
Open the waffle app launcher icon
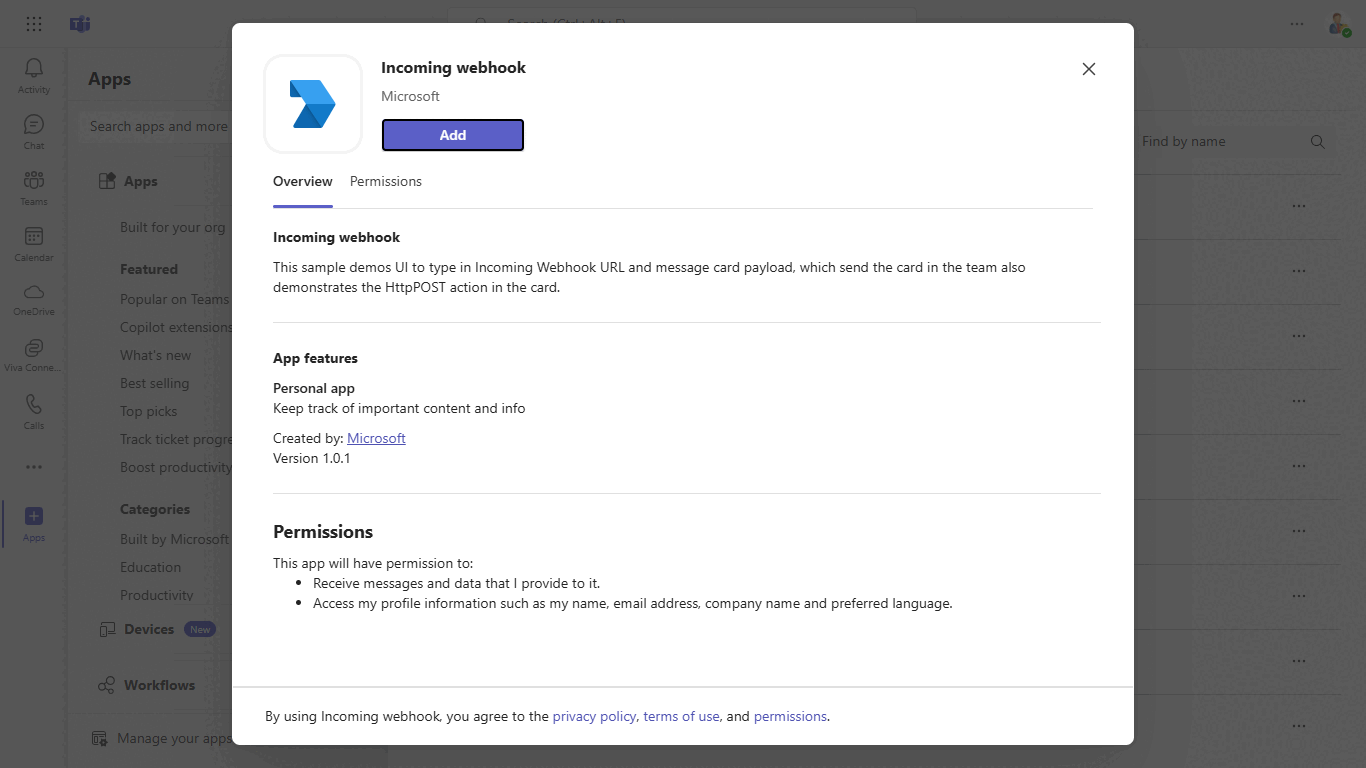pyautogui.click(x=33, y=23)
